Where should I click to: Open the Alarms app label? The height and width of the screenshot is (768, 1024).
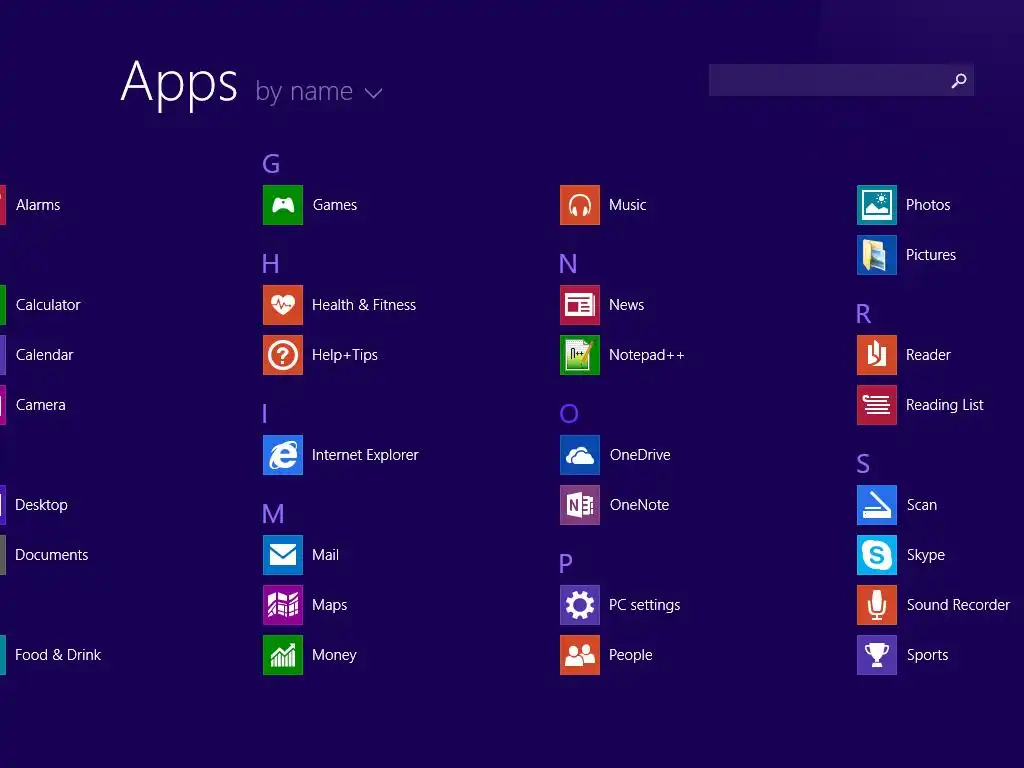coord(38,205)
